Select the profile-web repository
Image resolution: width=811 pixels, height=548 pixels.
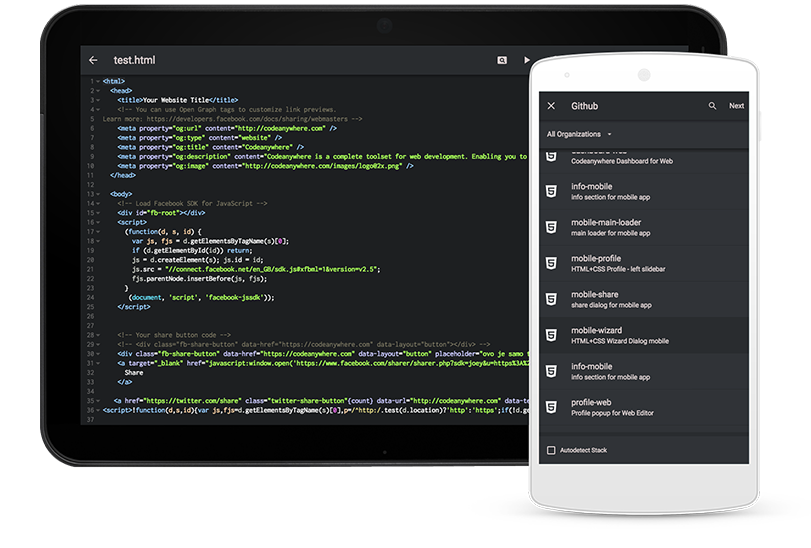(644, 407)
